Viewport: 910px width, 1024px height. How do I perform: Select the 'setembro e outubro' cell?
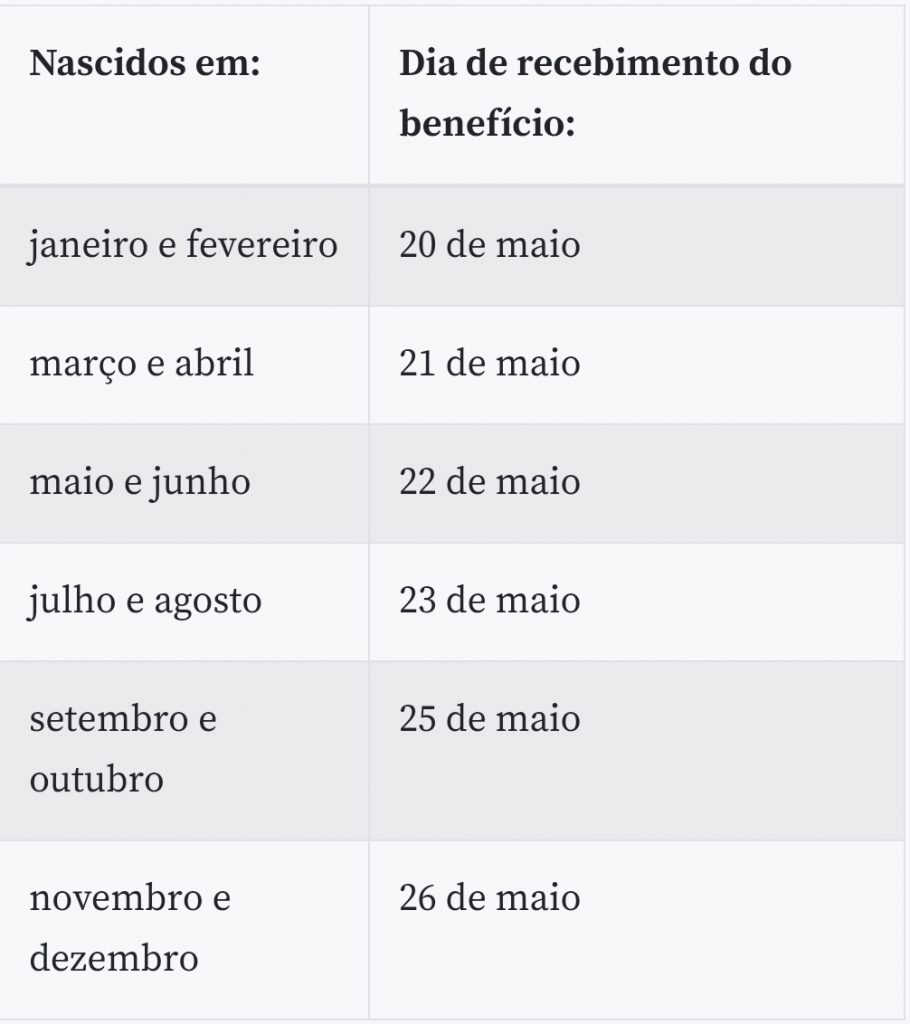pyautogui.click(x=123, y=750)
